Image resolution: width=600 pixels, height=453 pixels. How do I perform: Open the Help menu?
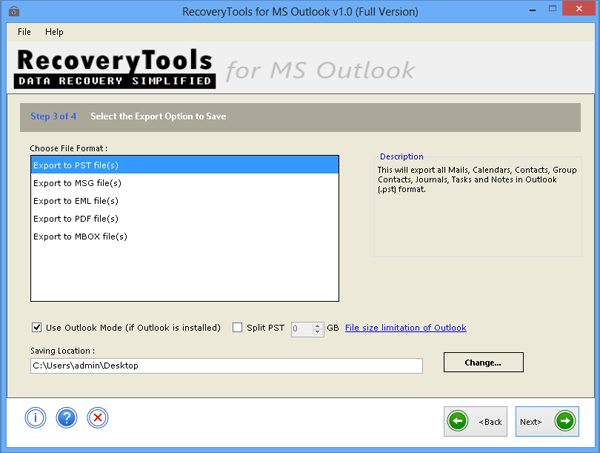pyautogui.click(x=54, y=32)
